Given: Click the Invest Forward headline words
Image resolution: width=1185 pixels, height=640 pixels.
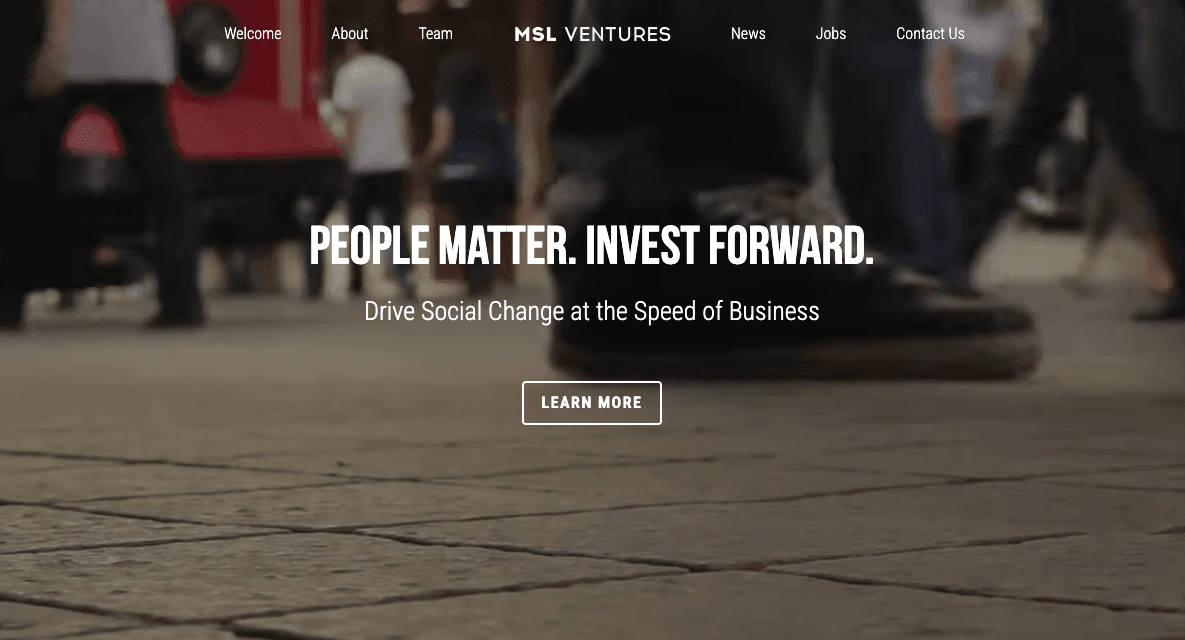Looking at the screenshot, I should tap(729, 246).
